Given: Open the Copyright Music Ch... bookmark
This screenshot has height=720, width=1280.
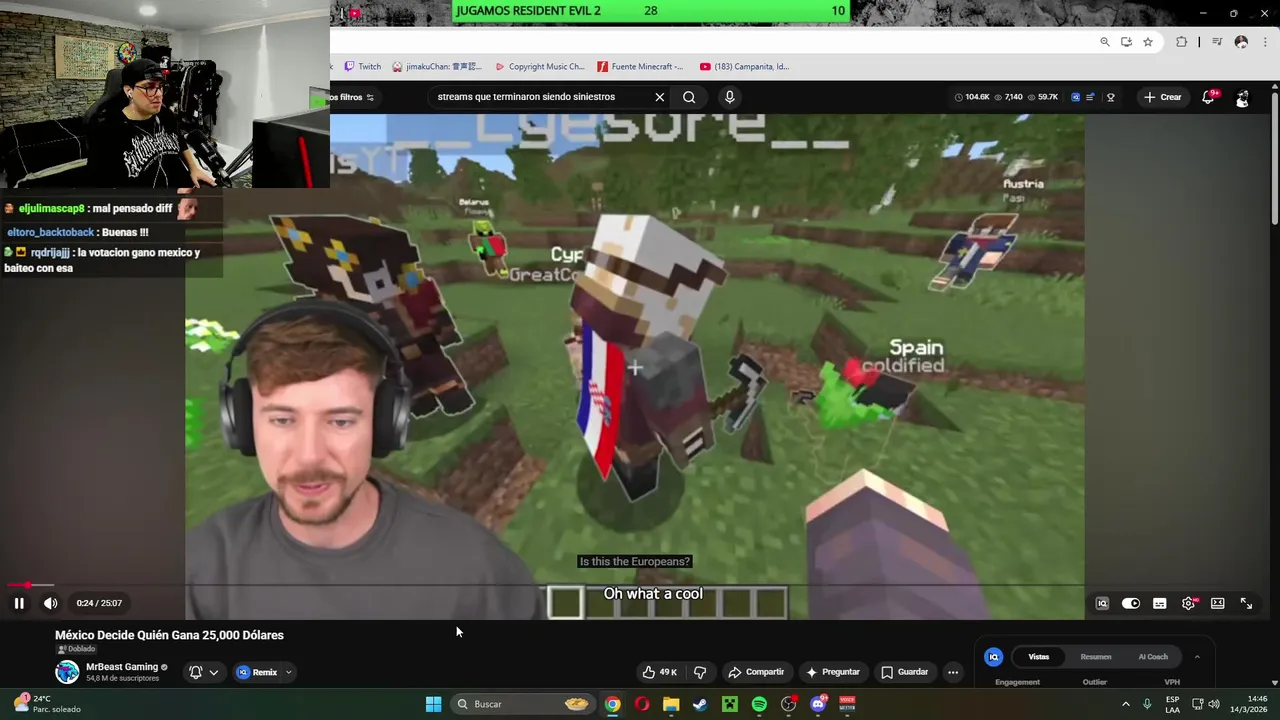Looking at the screenshot, I should [x=539, y=67].
